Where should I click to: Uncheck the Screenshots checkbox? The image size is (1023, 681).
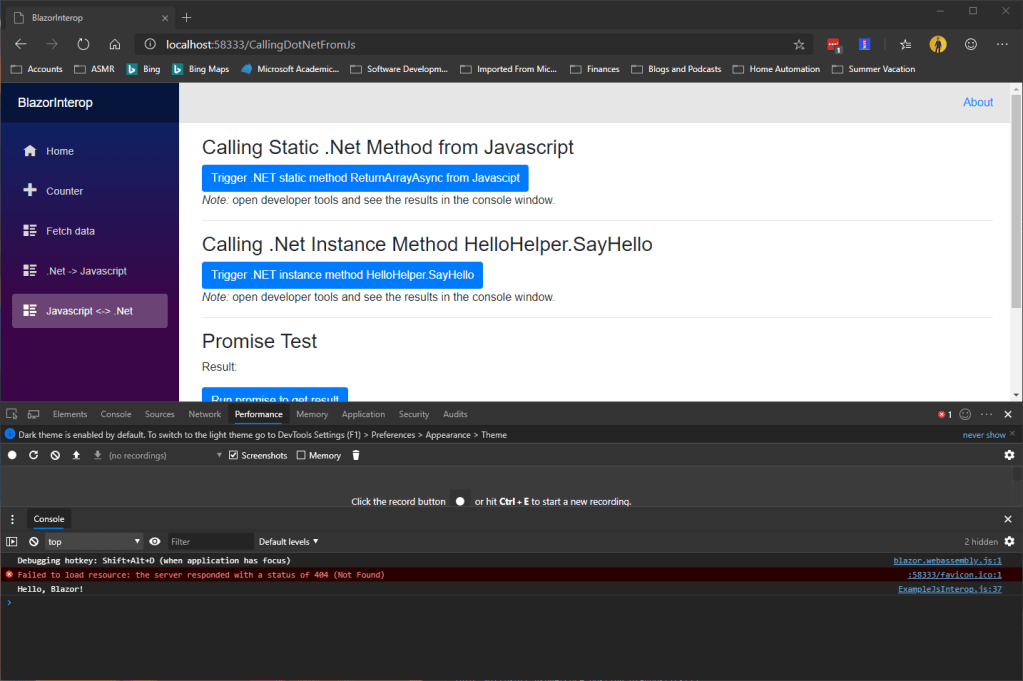(x=234, y=455)
